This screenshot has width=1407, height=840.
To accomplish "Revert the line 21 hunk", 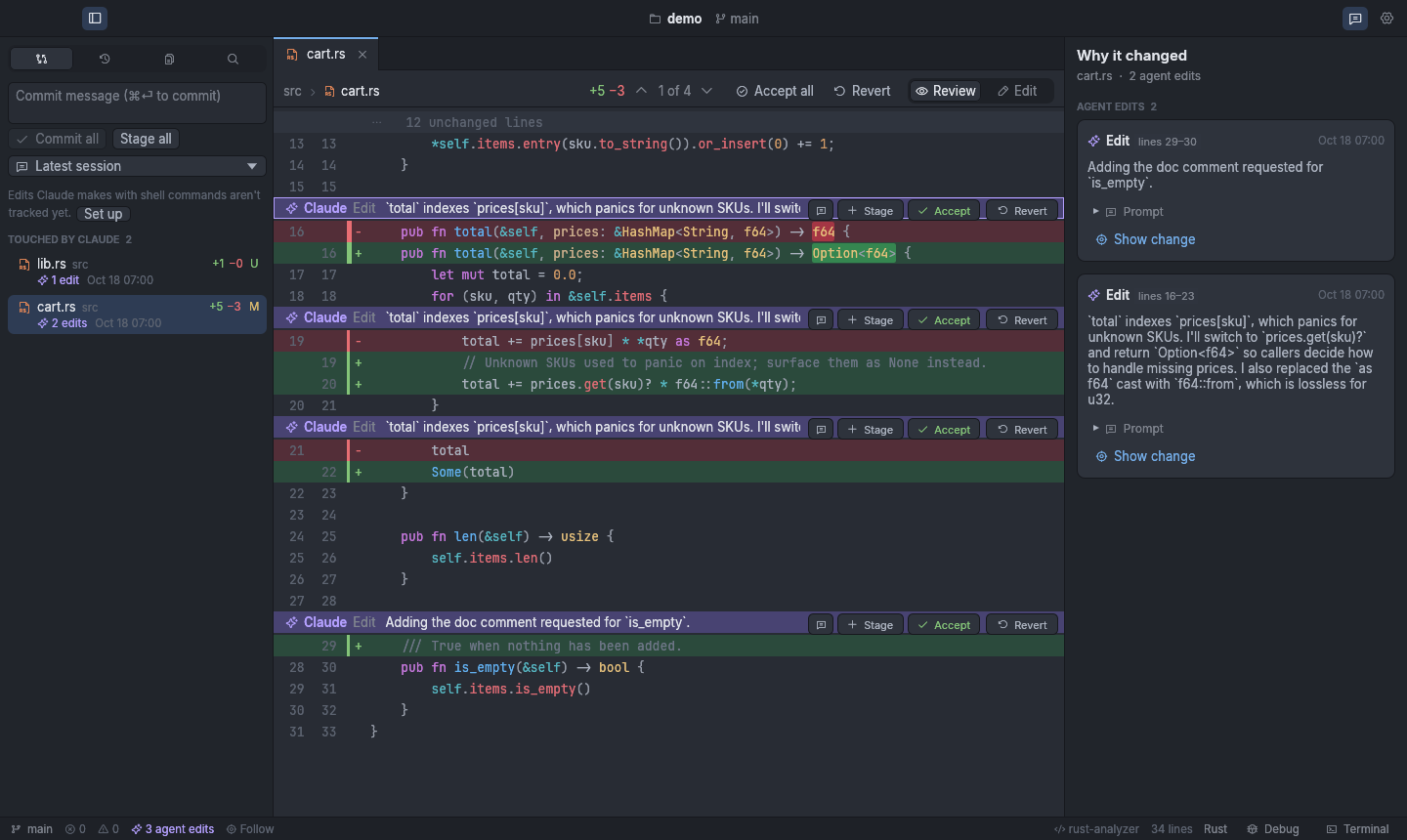I will point(1022,430).
